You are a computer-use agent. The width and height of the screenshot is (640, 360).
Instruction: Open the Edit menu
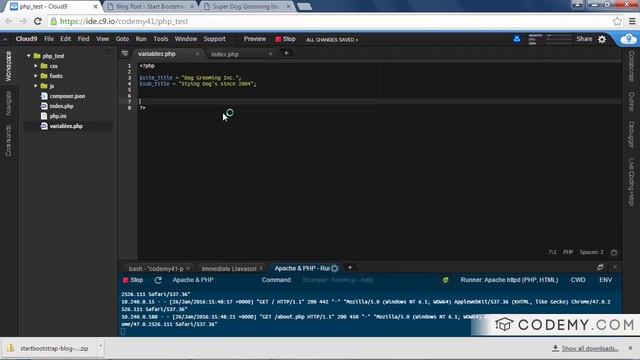click(65, 39)
